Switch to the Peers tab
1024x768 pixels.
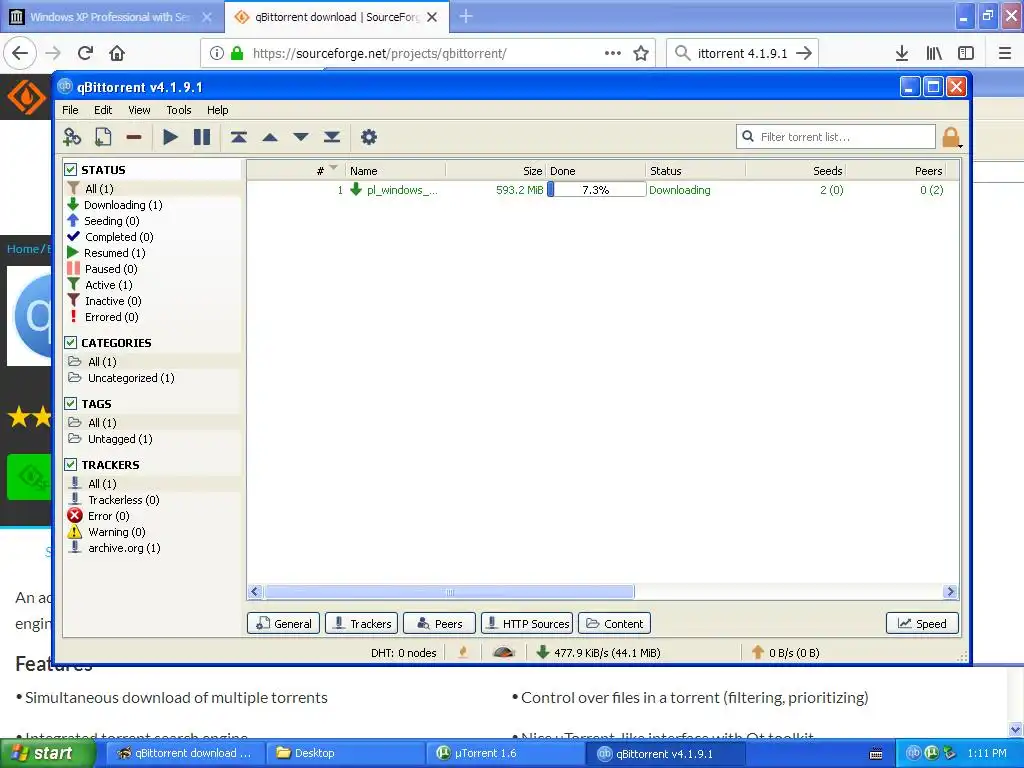click(440, 624)
